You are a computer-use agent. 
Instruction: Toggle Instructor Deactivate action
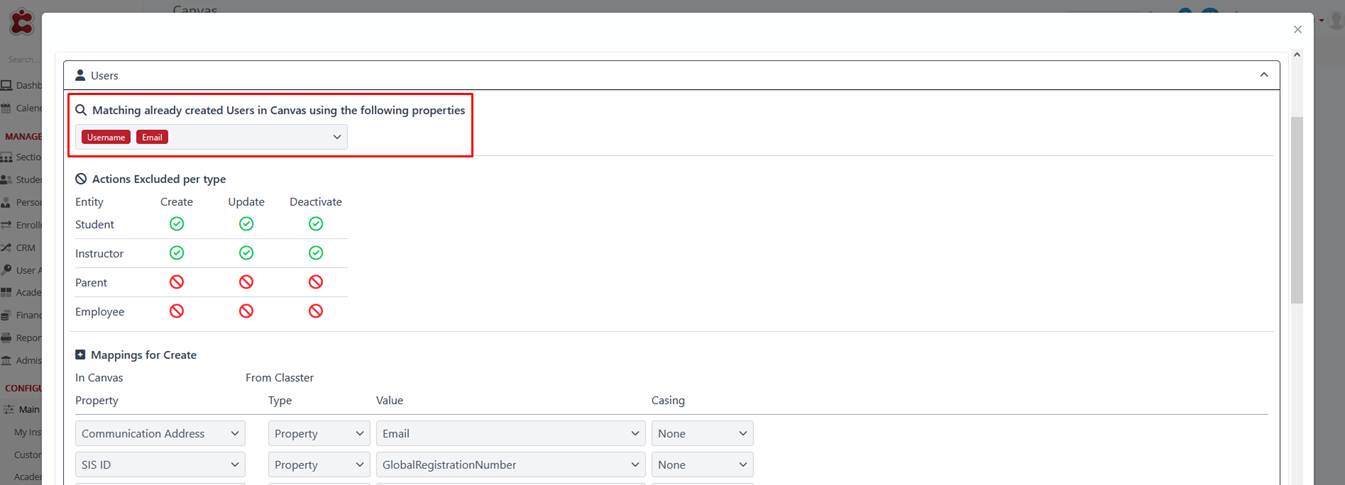[316, 253]
